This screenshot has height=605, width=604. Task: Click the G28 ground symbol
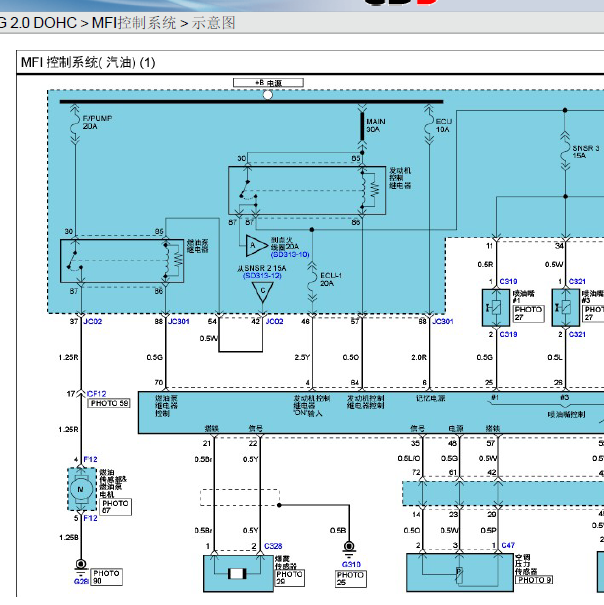[x=81, y=567]
